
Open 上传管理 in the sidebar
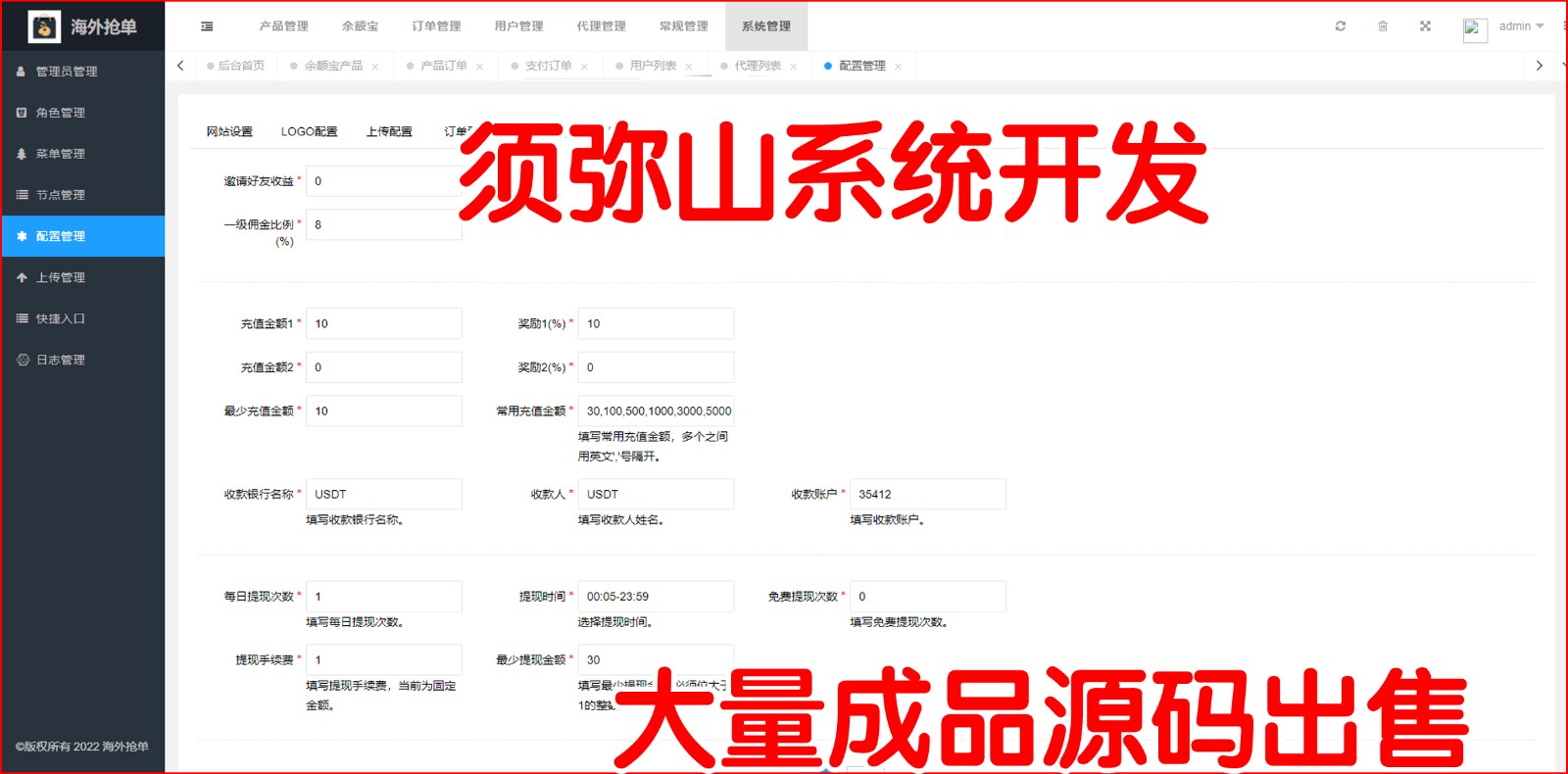coord(61,277)
